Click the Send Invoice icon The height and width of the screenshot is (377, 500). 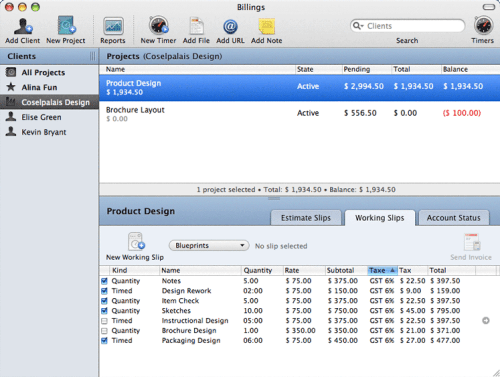pyautogui.click(x=472, y=242)
